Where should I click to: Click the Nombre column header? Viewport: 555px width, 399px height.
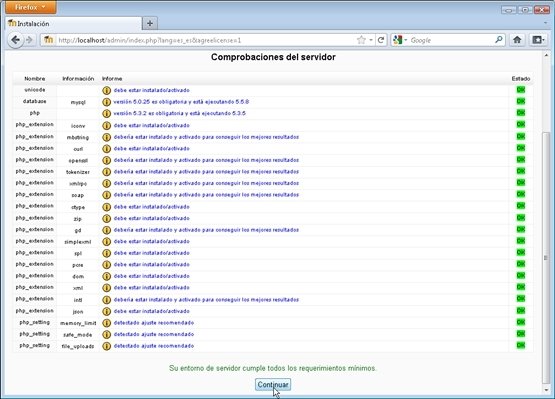click(x=35, y=79)
